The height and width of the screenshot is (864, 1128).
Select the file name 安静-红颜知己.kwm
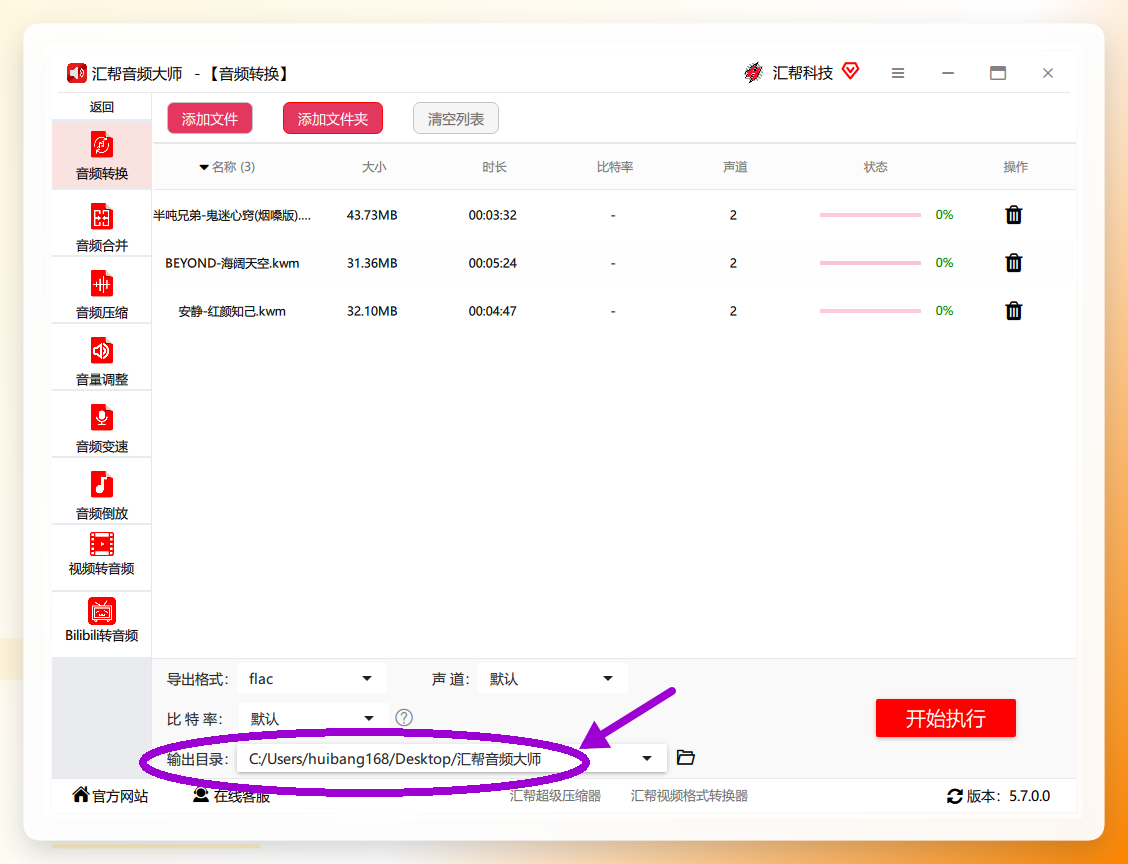coord(232,312)
